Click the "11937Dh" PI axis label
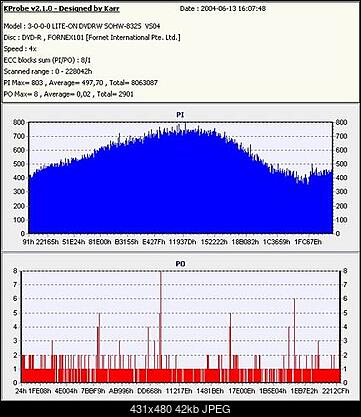361x417 pixels. click(x=183, y=242)
